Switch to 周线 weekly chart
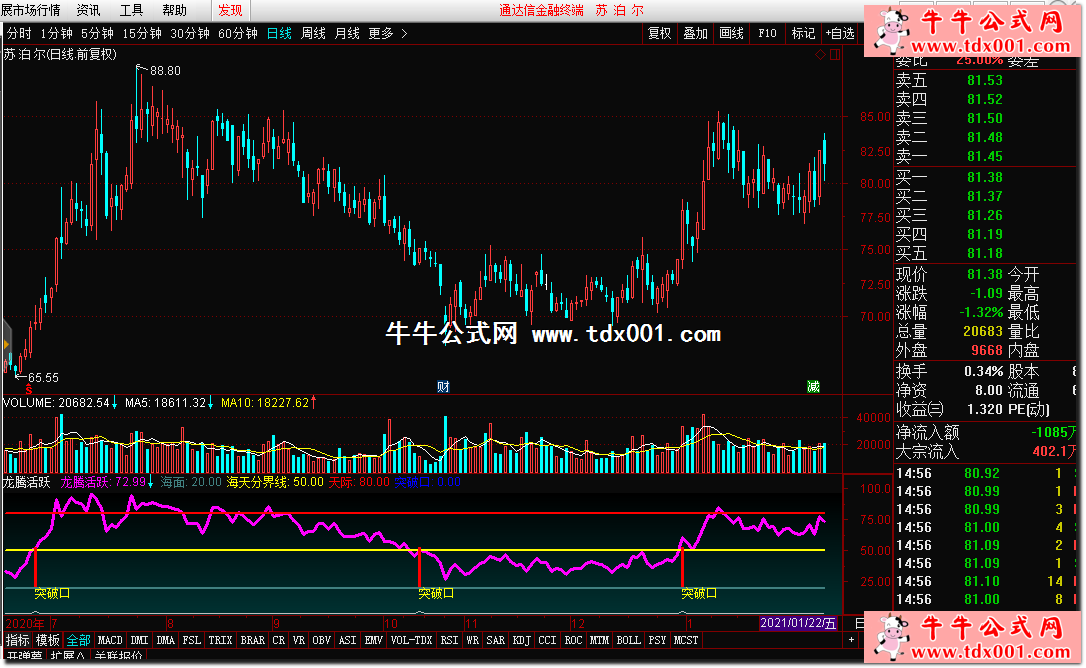This screenshot has width=1086, height=668. [313, 33]
